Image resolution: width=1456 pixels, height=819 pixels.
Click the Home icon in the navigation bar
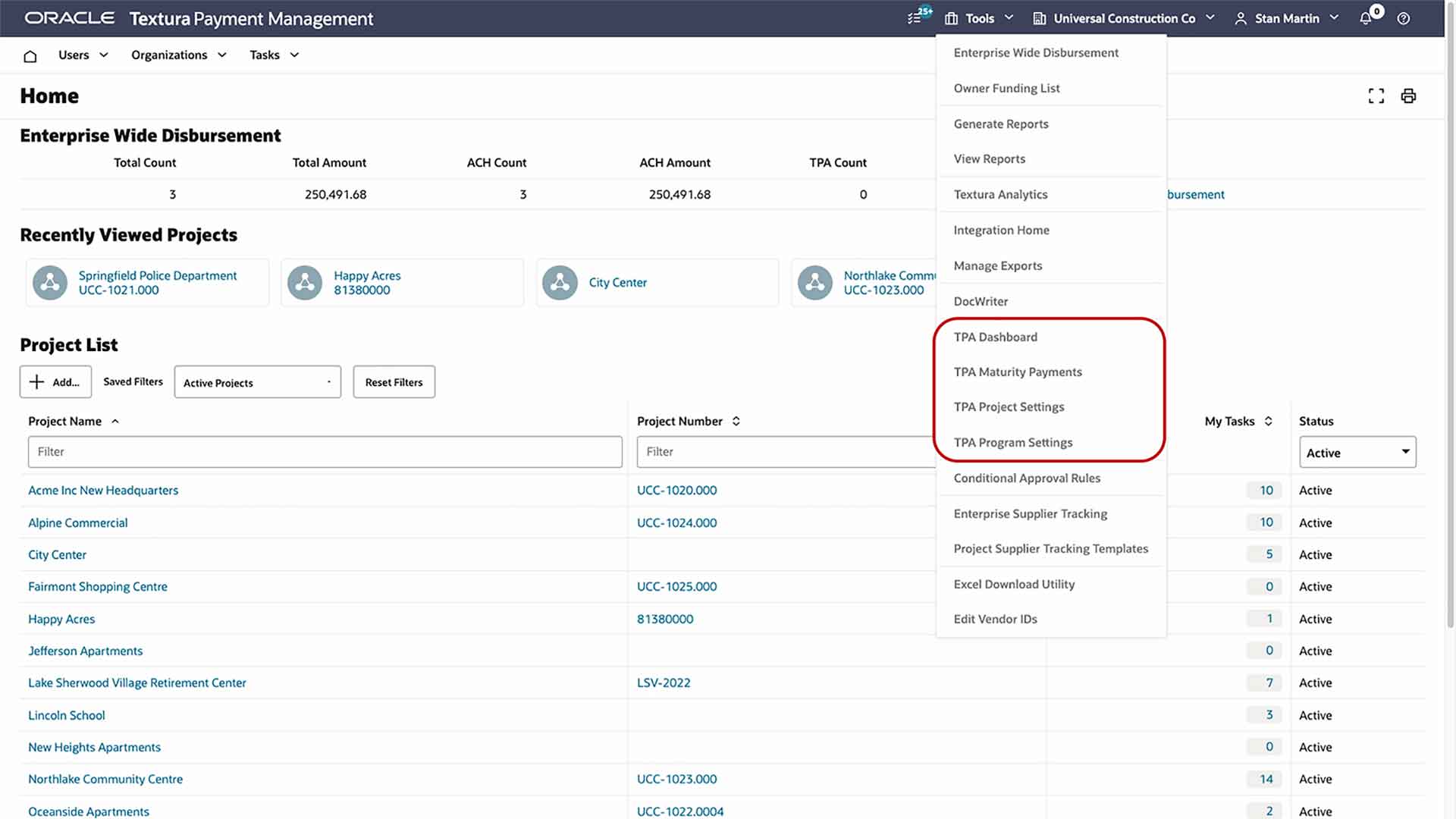tap(30, 55)
